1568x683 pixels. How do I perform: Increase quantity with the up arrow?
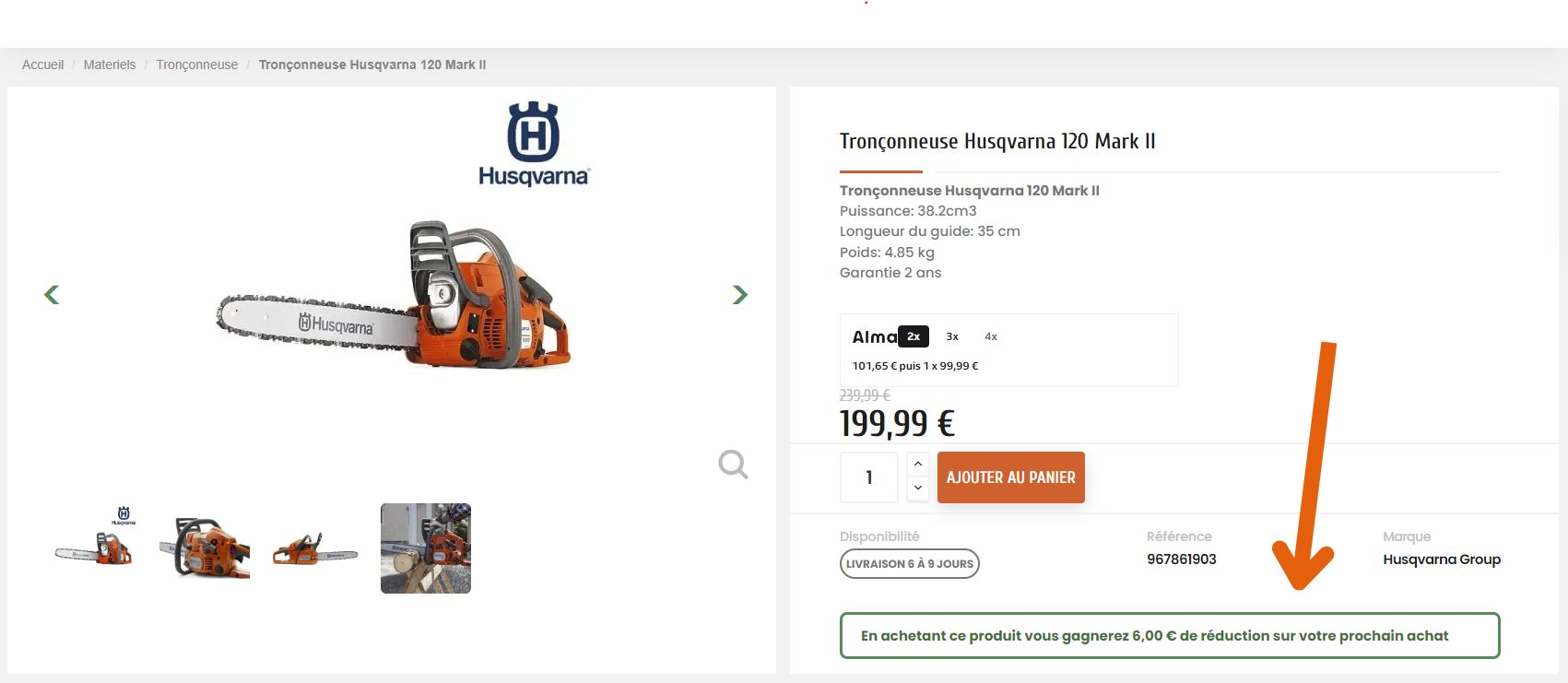[918, 464]
